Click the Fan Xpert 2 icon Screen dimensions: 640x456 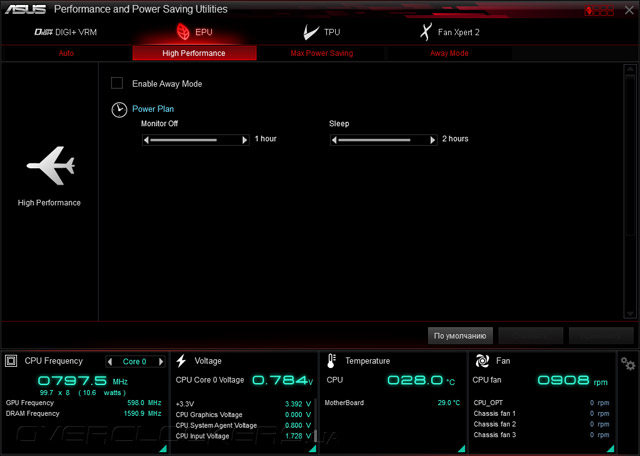tap(426, 32)
